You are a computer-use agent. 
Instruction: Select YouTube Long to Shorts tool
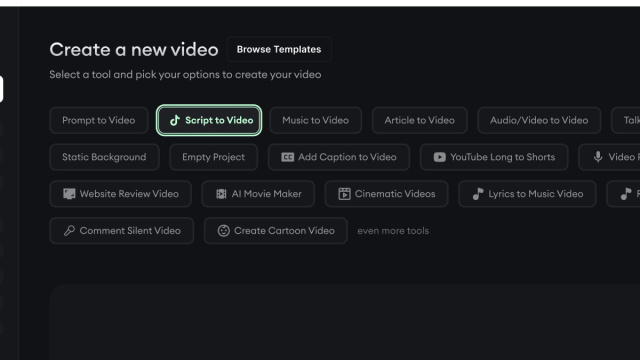(x=494, y=157)
